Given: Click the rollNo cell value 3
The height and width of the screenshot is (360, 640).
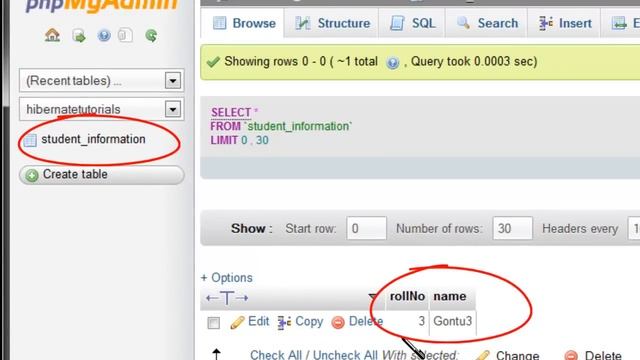Looking at the screenshot, I should [x=421, y=321].
